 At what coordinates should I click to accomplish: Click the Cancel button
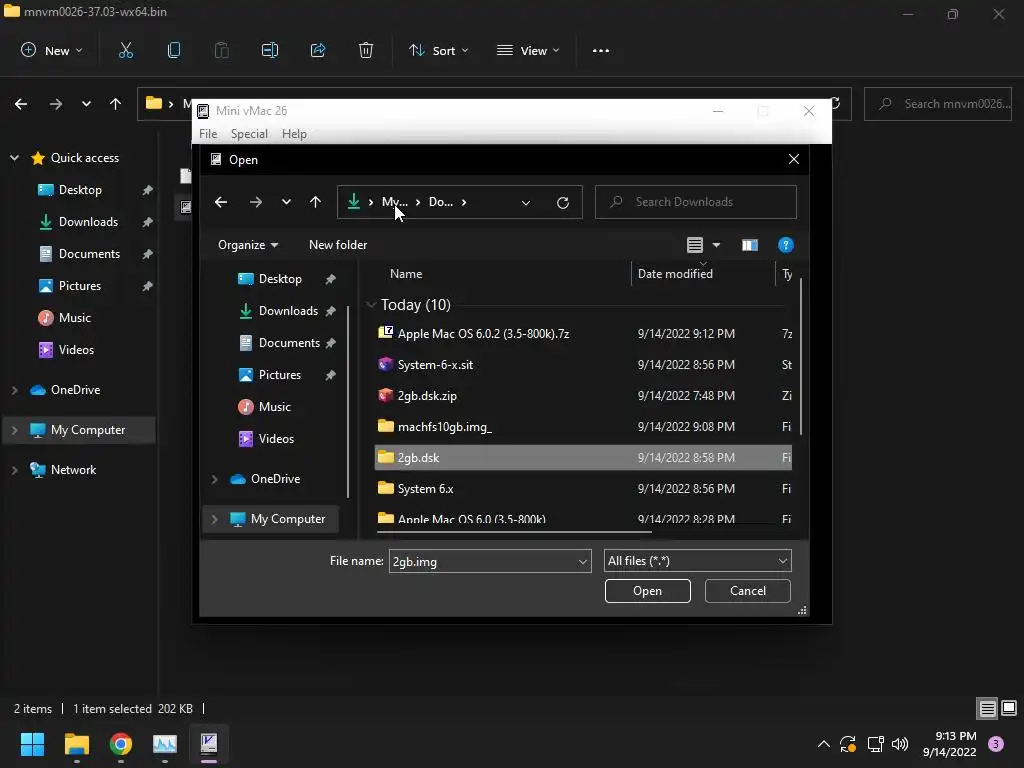[x=748, y=591]
